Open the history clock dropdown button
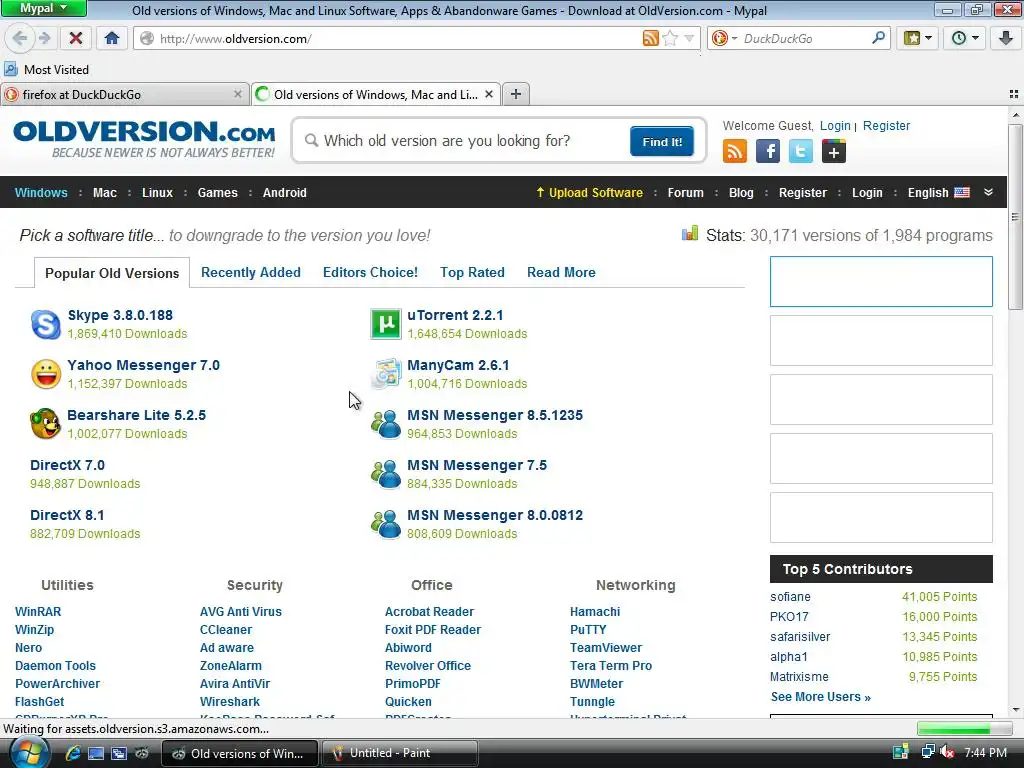The width and height of the screenshot is (1024, 768). (965, 38)
